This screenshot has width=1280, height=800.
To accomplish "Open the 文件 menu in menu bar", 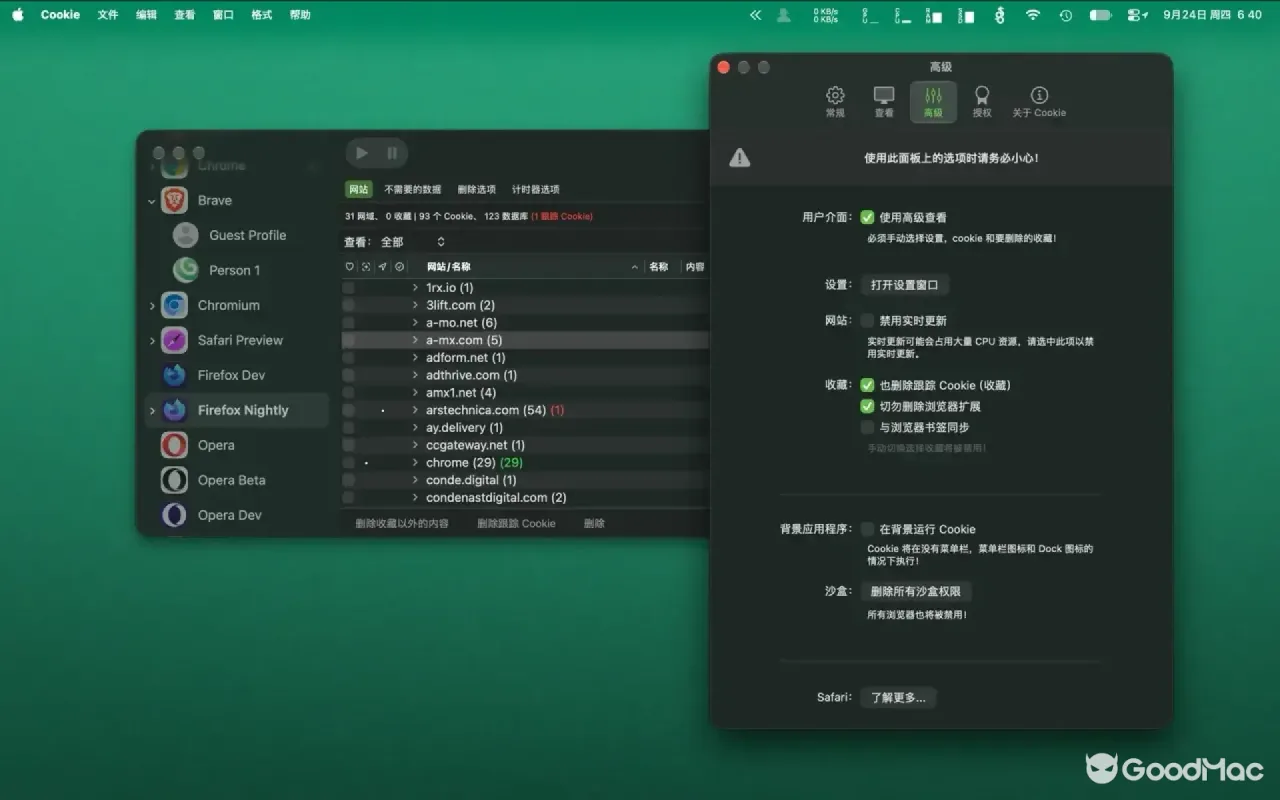I will [x=108, y=15].
